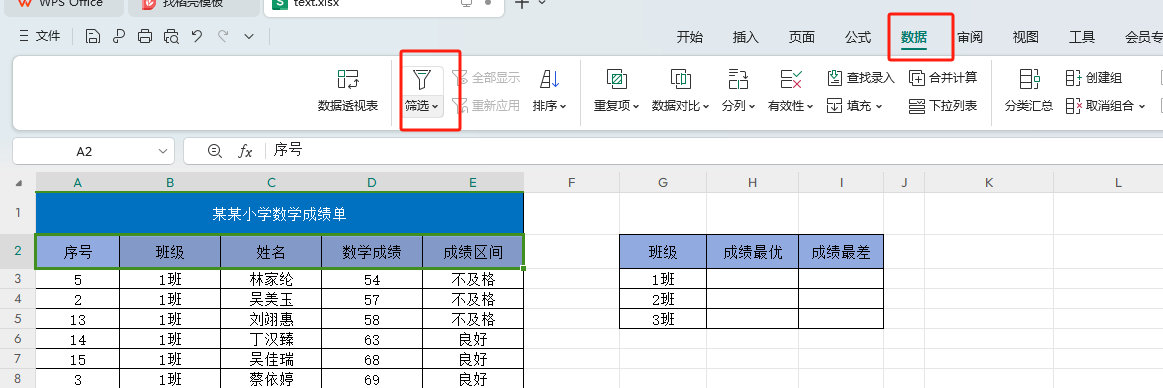Switch to the 视图 ribbon tab
The height and width of the screenshot is (388, 1163).
click(x=1026, y=37)
